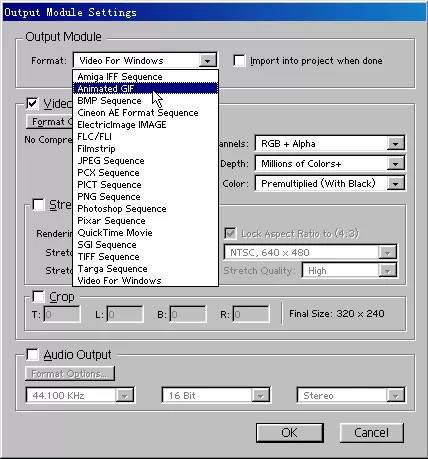This screenshot has height=459, width=428.
Task: Choose PNG Sequence format
Action: (145, 197)
